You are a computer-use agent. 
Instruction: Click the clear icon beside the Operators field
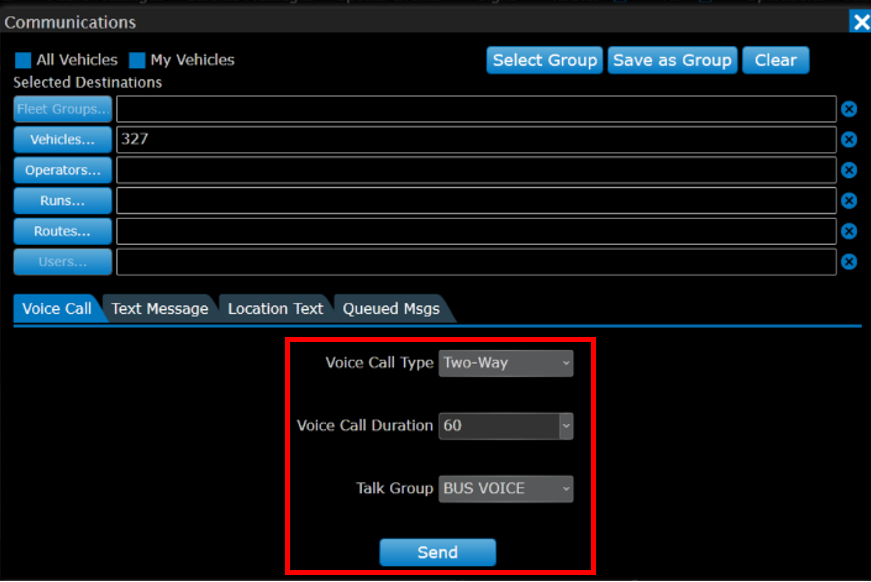[x=849, y=170]
